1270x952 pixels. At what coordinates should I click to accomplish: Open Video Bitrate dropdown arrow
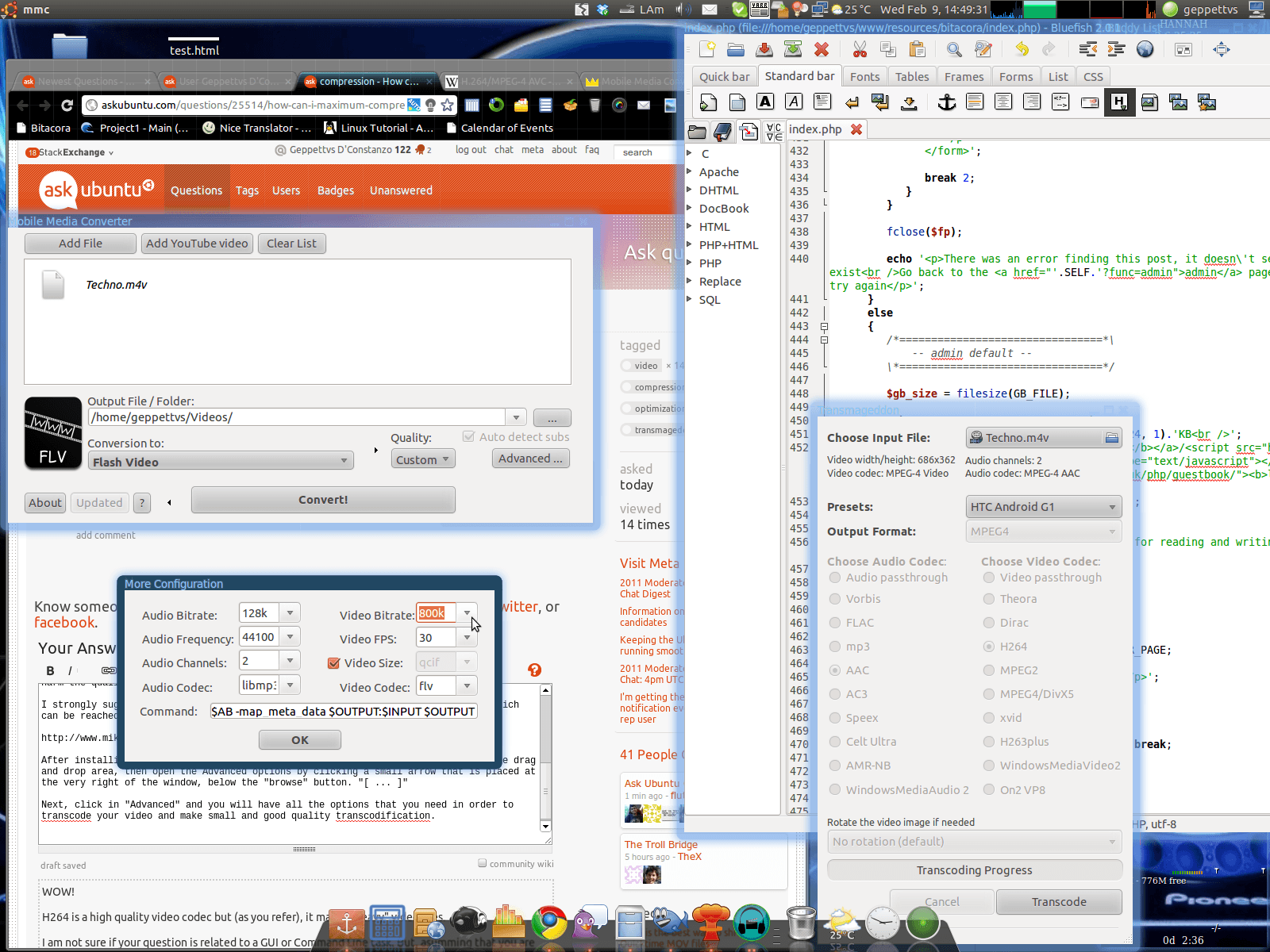click(467, 613)
